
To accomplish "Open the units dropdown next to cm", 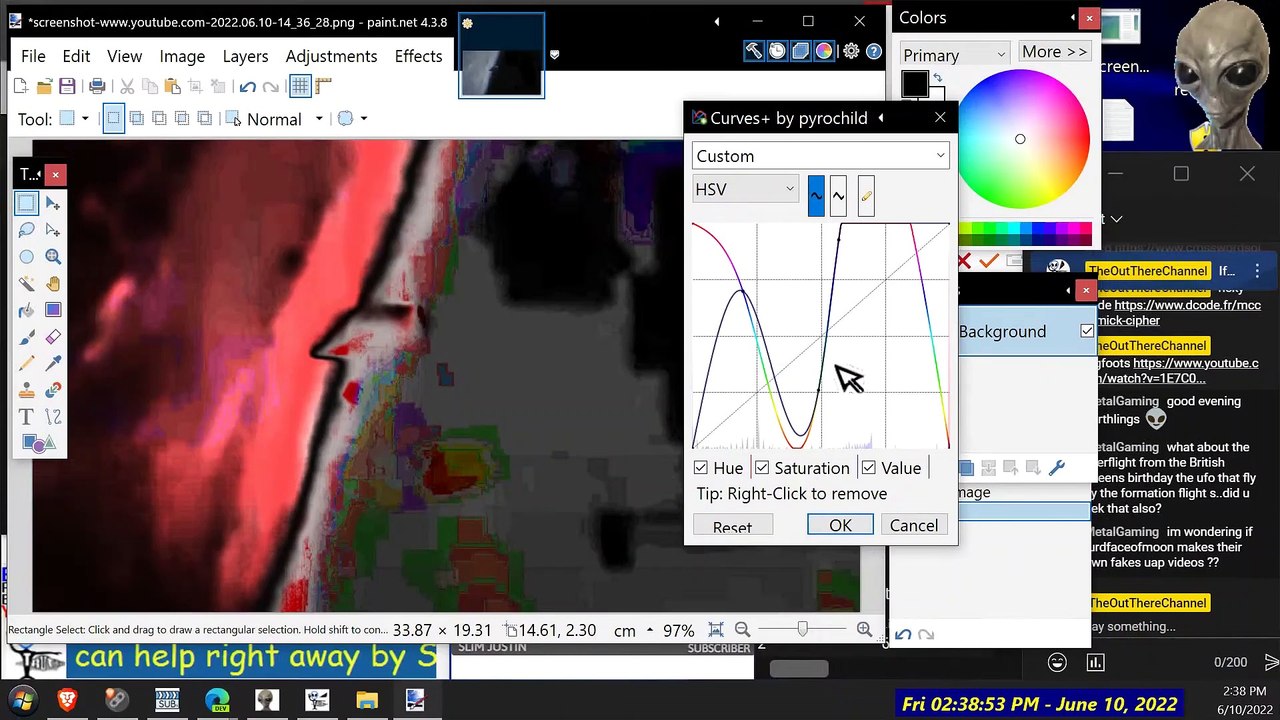I will (x=650, y=631).
